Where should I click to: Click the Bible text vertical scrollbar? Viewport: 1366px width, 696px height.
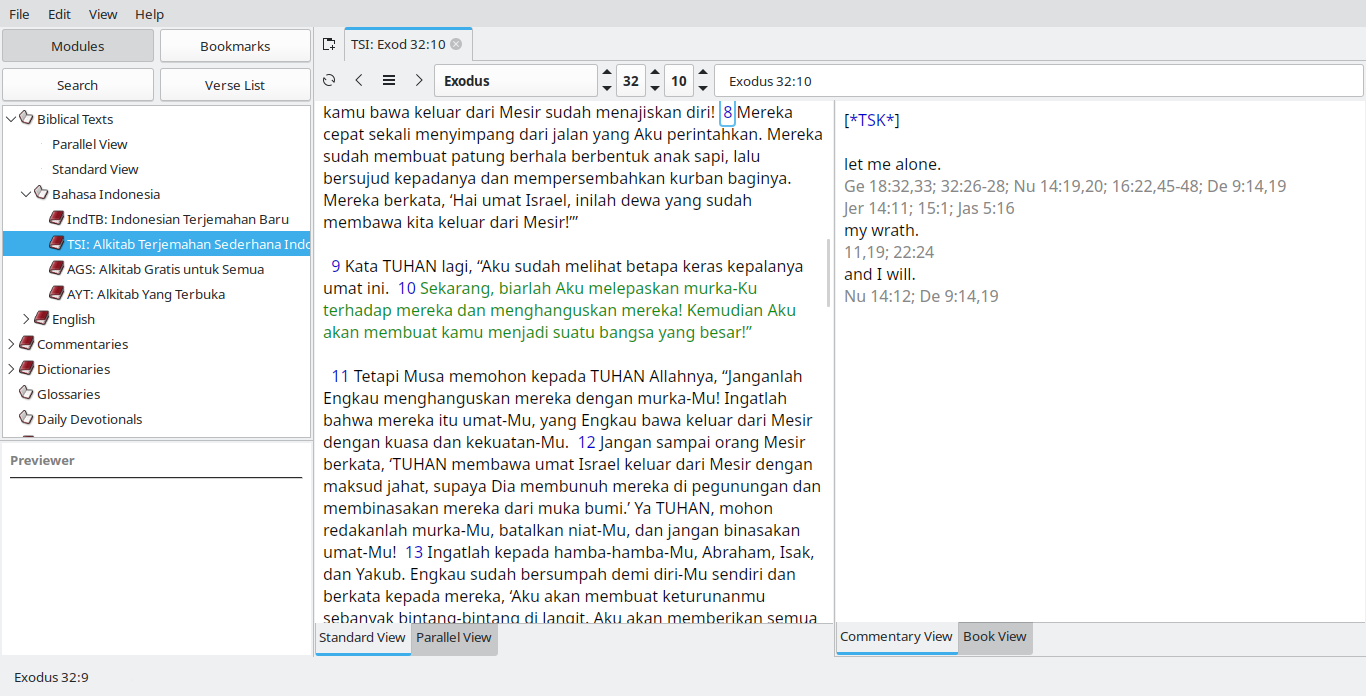[828, 272]
